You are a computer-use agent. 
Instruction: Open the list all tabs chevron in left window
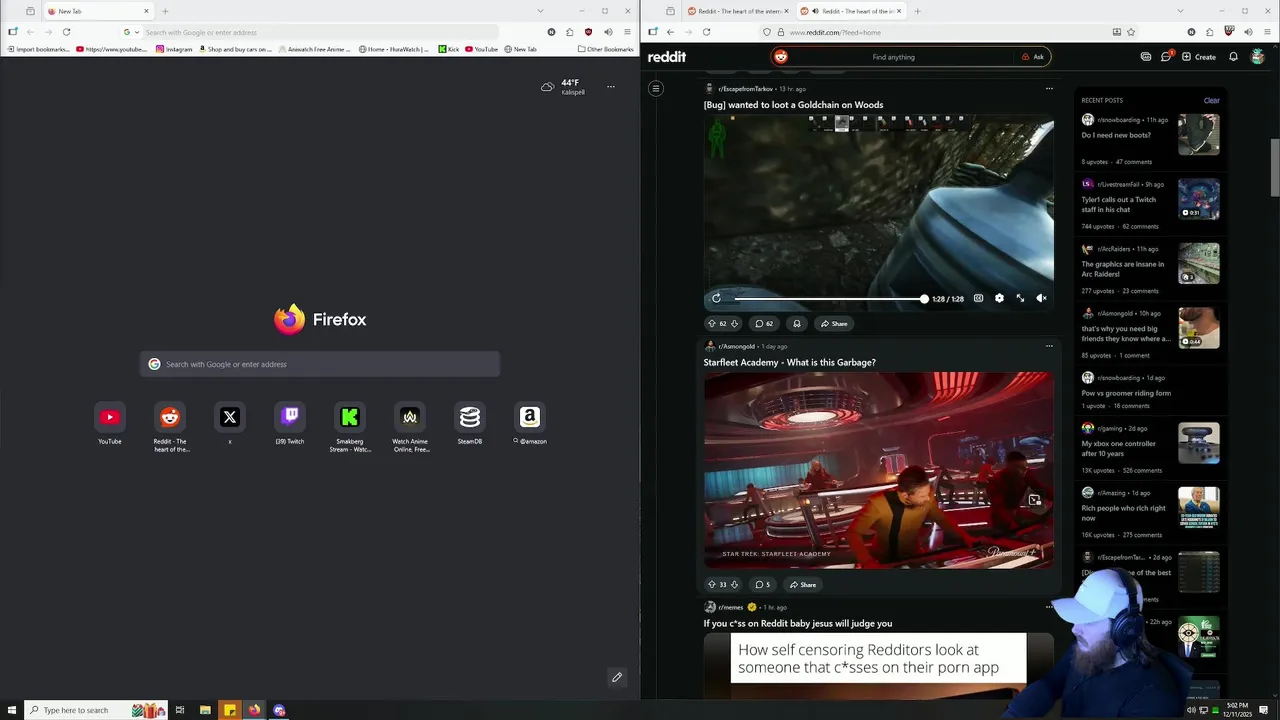(540, 11)
